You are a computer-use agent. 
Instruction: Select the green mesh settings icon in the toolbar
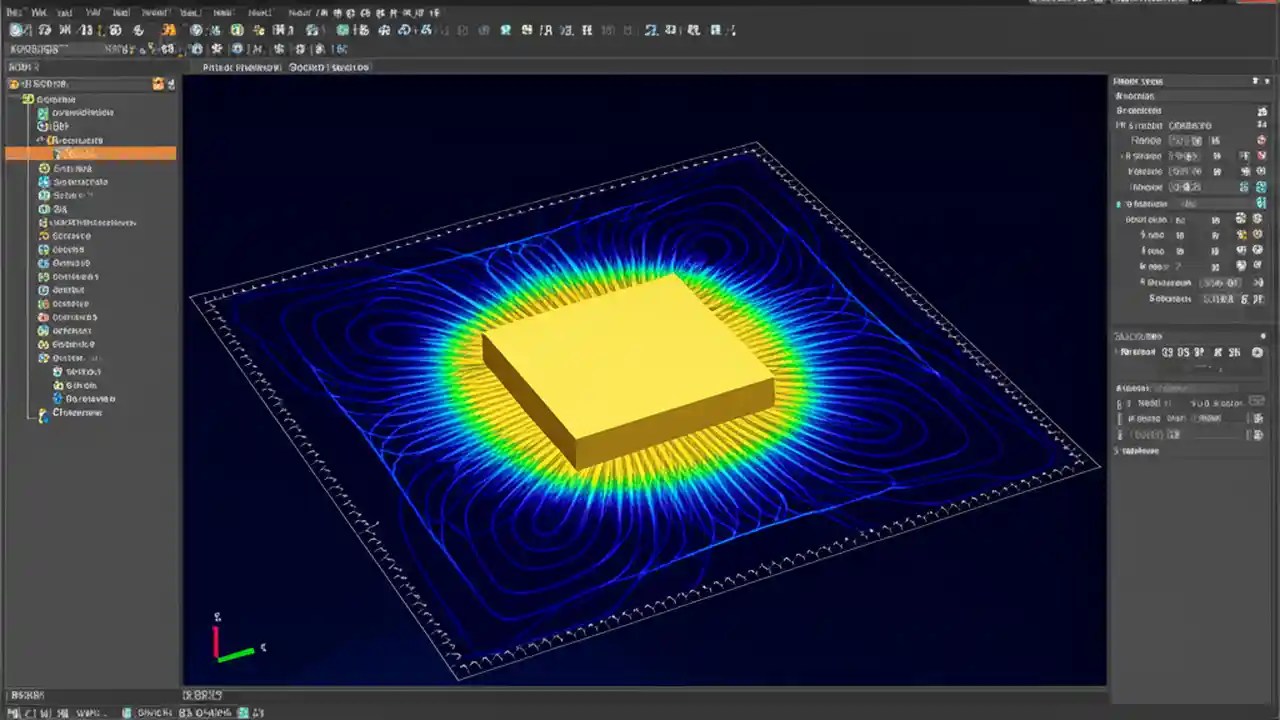237,30
